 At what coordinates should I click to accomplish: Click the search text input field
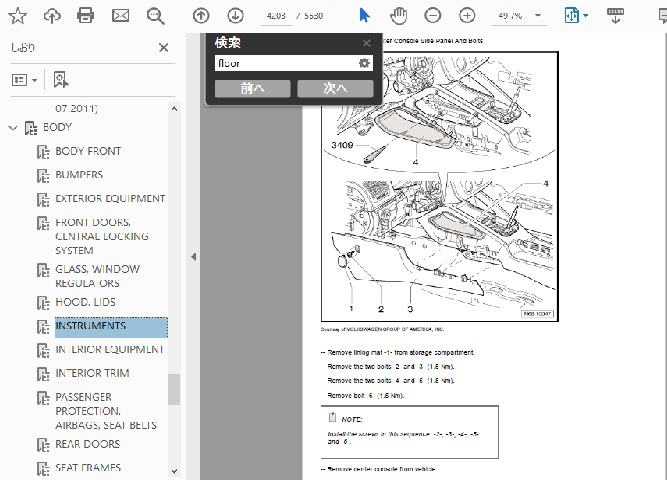pos(285,63)
